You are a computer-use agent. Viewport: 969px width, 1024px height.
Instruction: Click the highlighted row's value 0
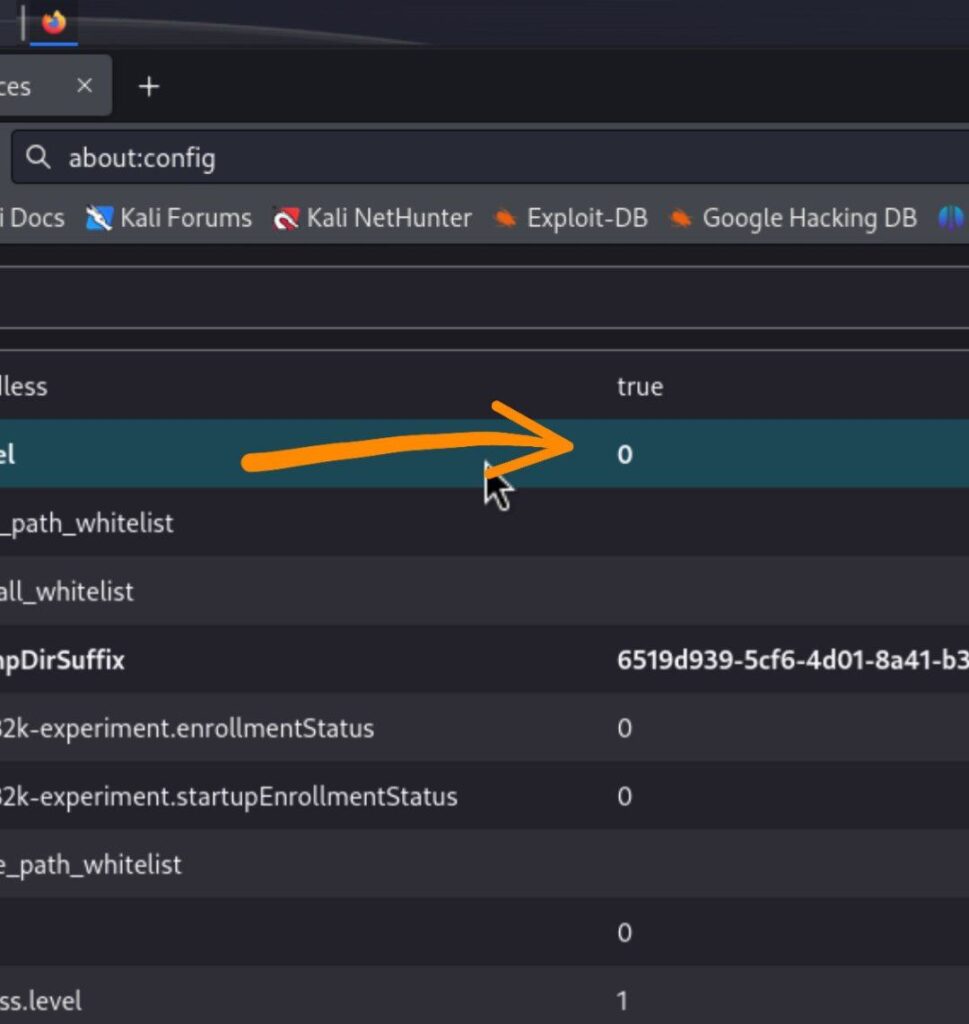pos(625,455)
